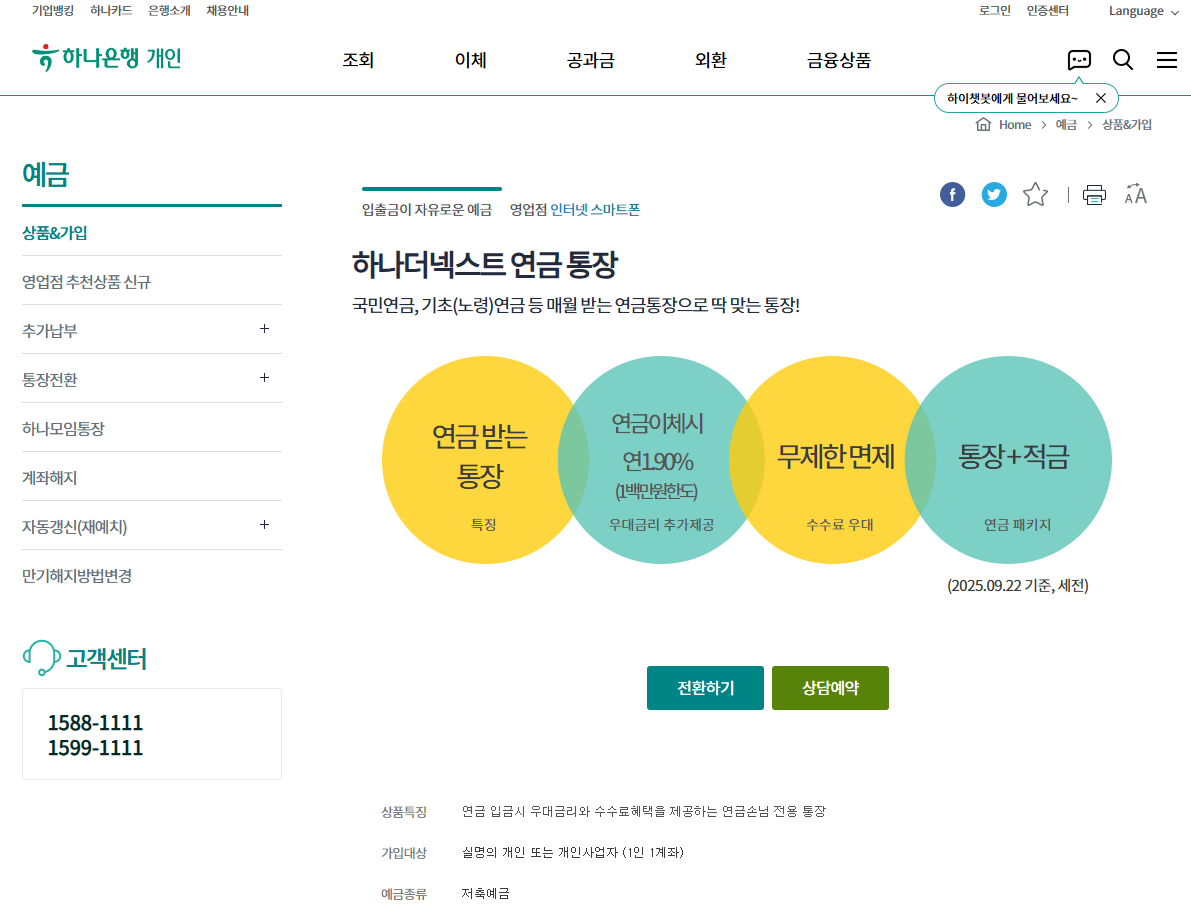
Task: Expand the 통장전환 sidebar item
Action: pos(264,377)
